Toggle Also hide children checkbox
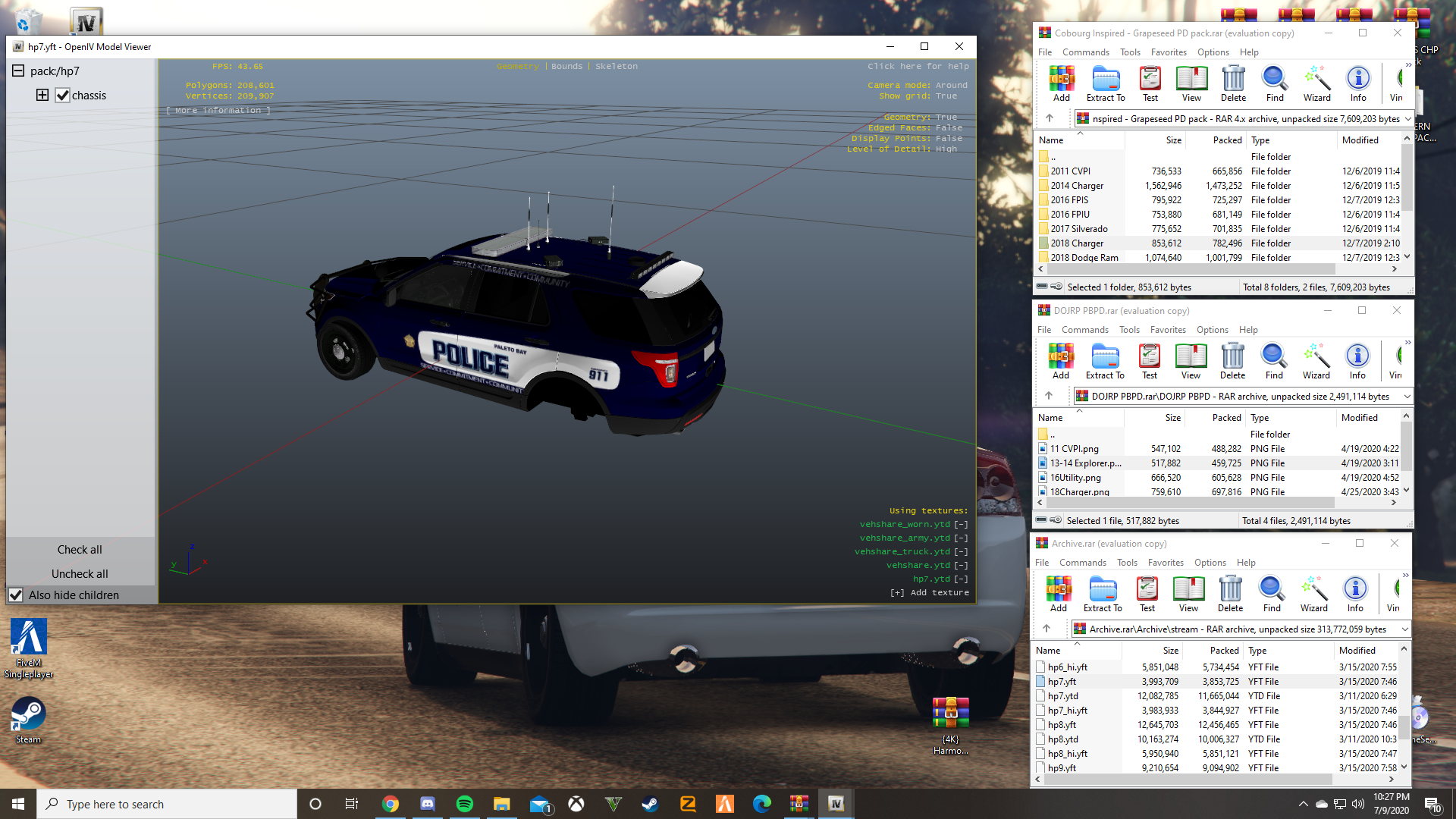The width and height of the screenshot is (1456, 819). click(16, 595)
